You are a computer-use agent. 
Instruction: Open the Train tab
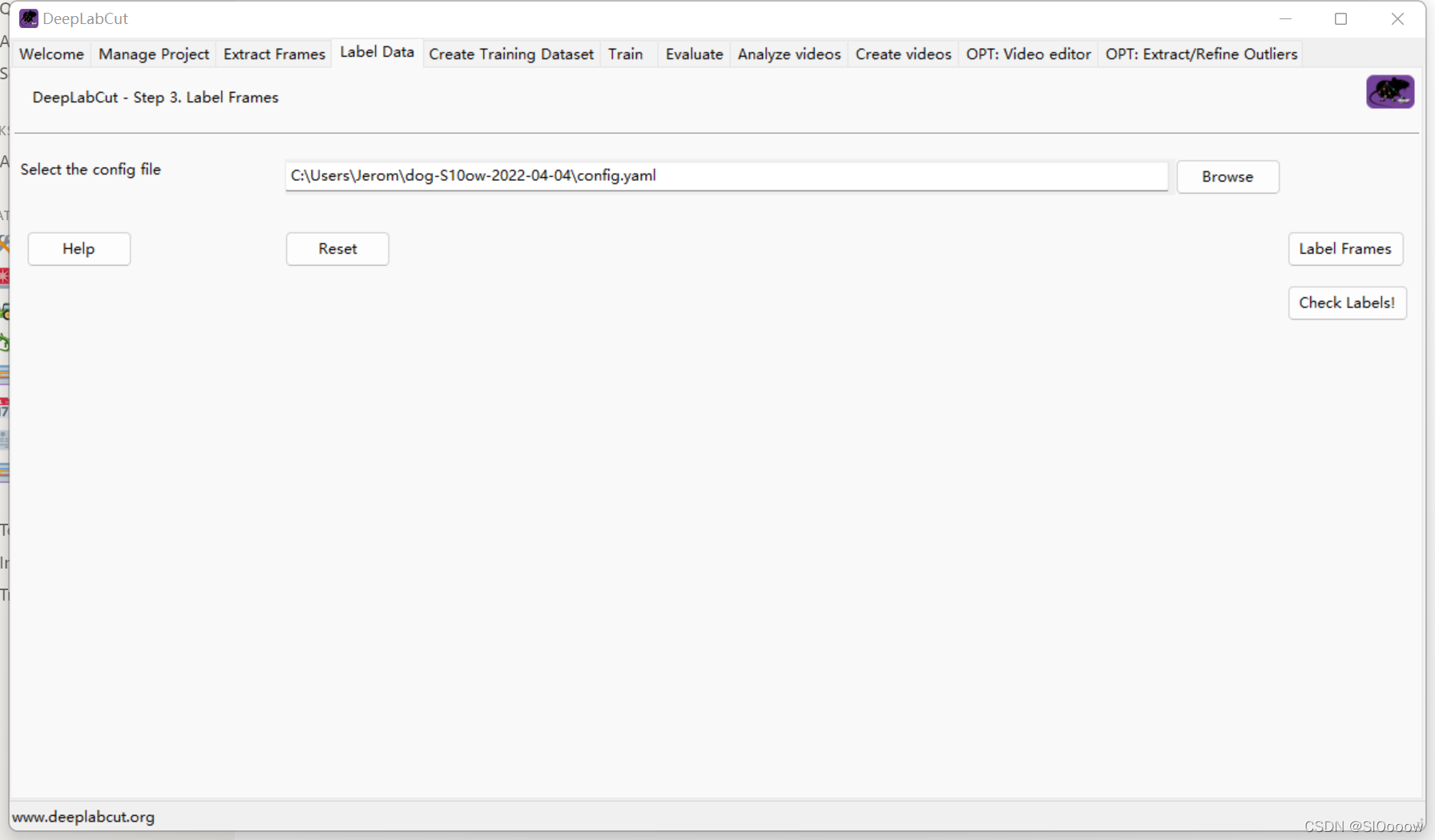coord(625,54)
